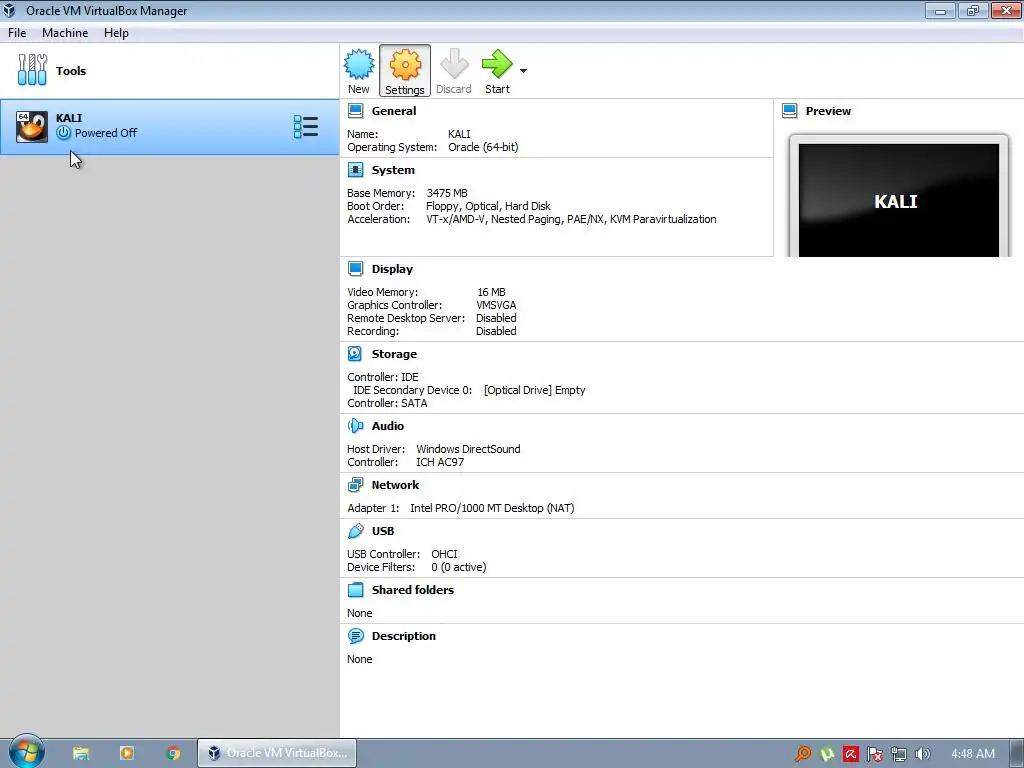The image size is (1024, 768).
Task: Click the volume speaker tray icon
Action: point(922,754)
